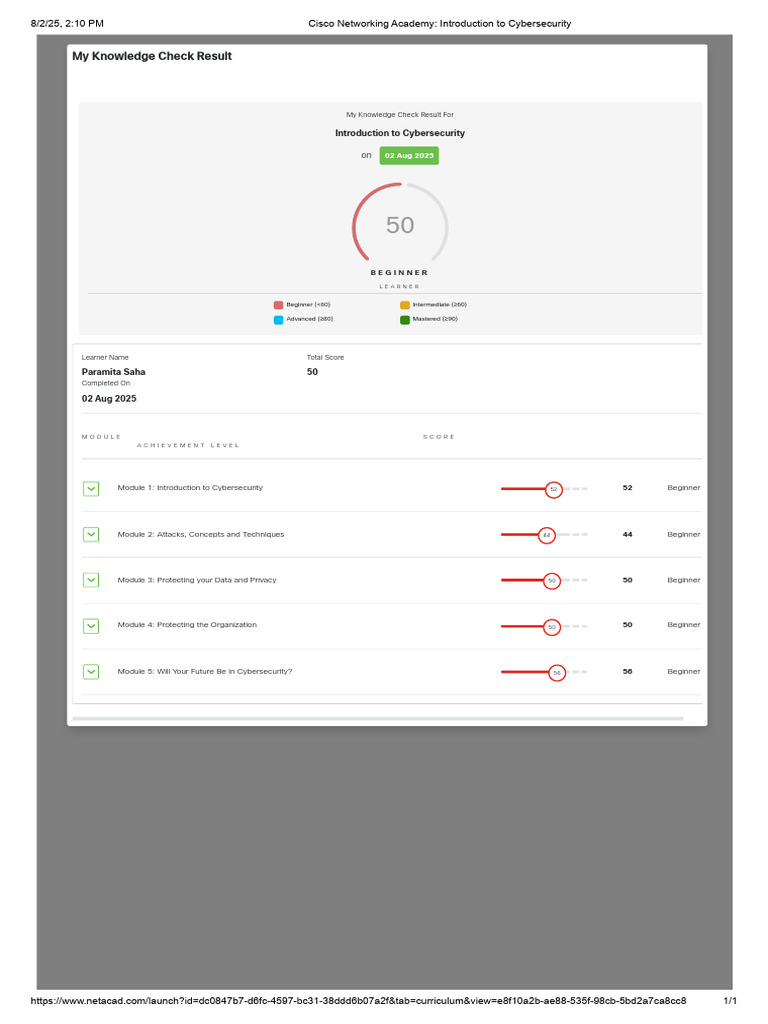
Task: Expand Module 5 Future in Cybersecurity row
Action: pos(91,671)
